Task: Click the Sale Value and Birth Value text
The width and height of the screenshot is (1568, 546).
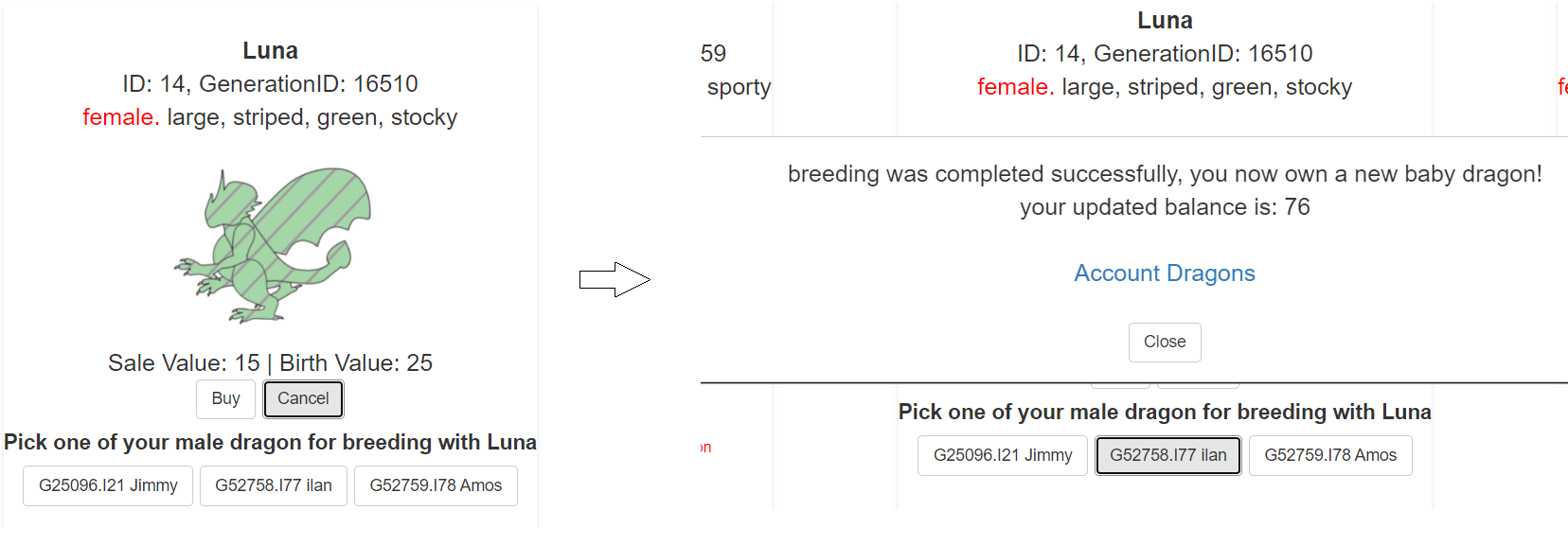Action: point(270,363)
